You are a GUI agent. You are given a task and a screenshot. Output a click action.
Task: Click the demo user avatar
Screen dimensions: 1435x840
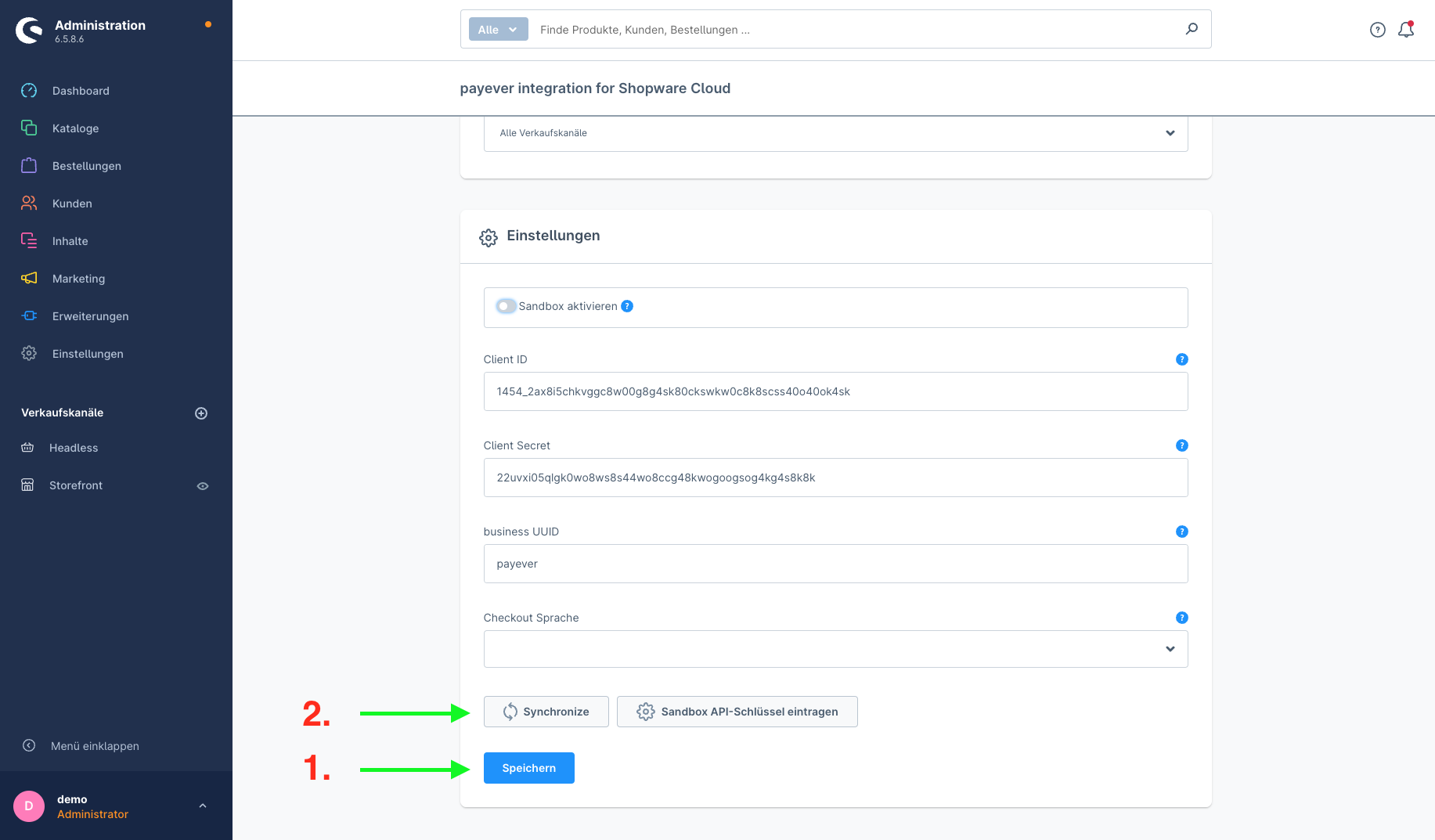tap(29, 806)
